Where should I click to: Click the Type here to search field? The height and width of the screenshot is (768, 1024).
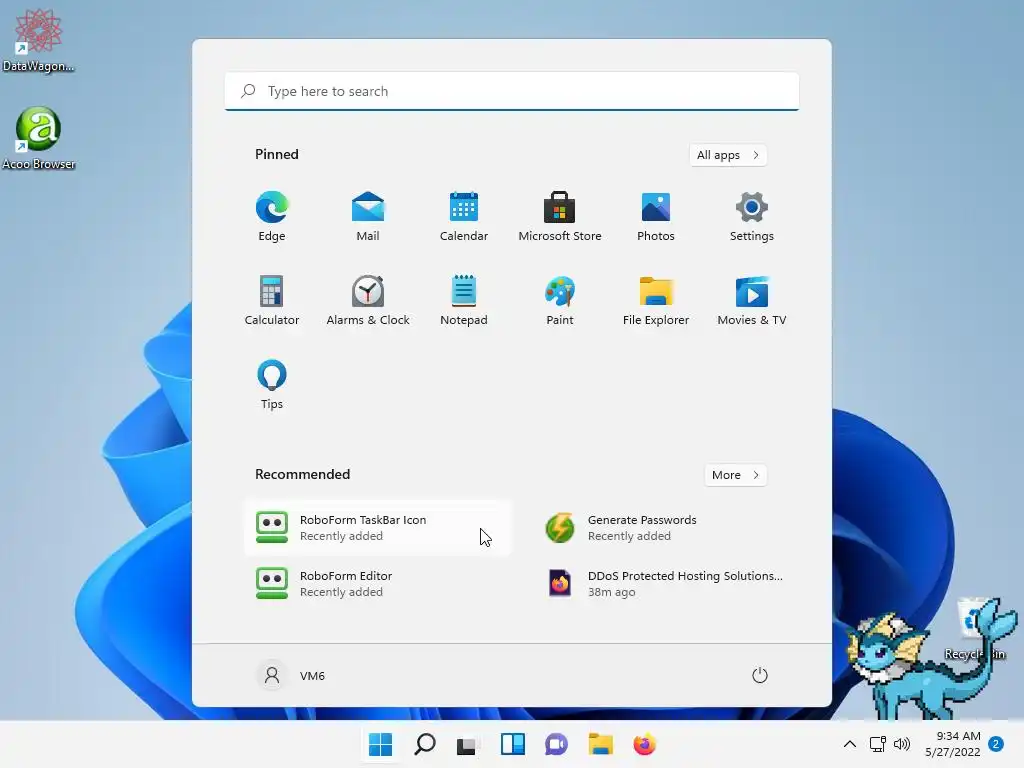tap(512, 91)
